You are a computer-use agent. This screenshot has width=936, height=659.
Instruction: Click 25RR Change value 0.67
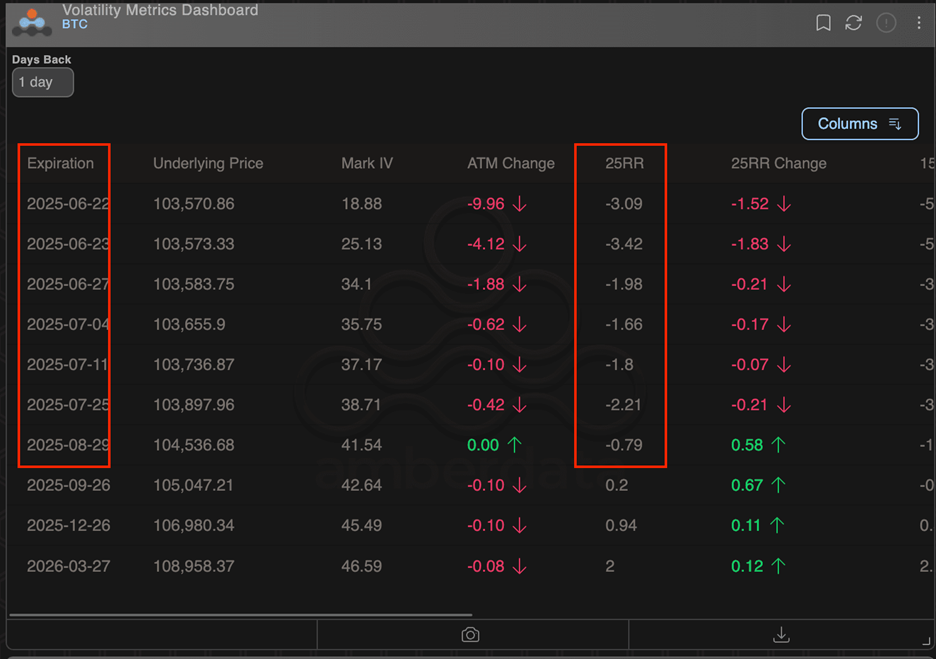pos(747,485)
